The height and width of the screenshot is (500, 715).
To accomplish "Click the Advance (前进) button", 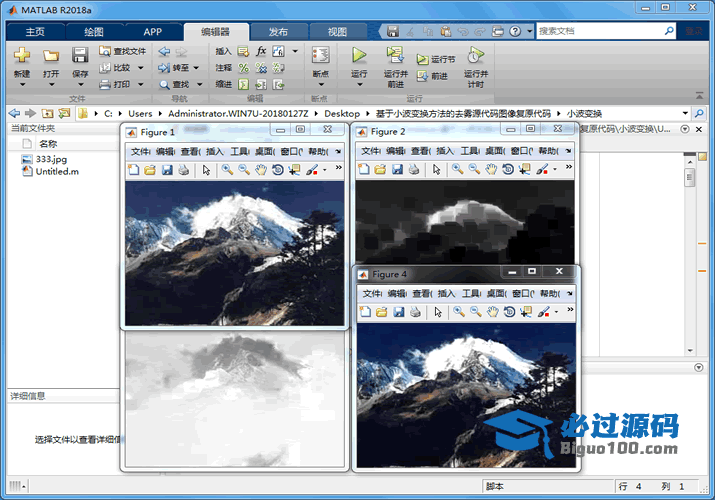I will (432, 76).
